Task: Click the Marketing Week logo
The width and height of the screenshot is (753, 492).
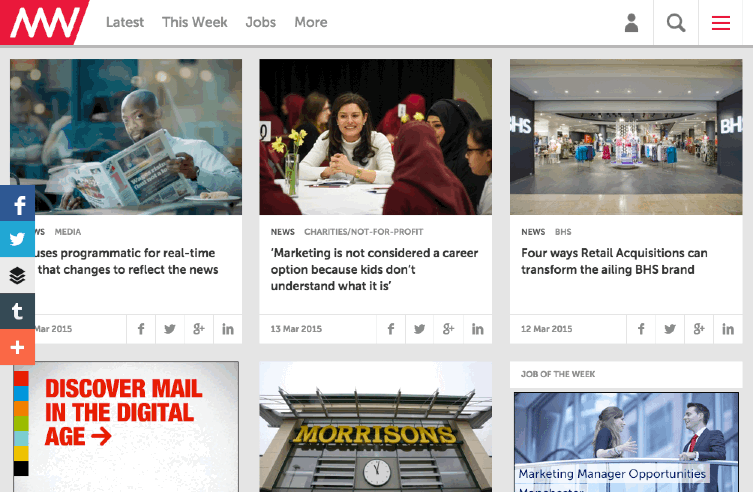Action: [x=44, y=22]
